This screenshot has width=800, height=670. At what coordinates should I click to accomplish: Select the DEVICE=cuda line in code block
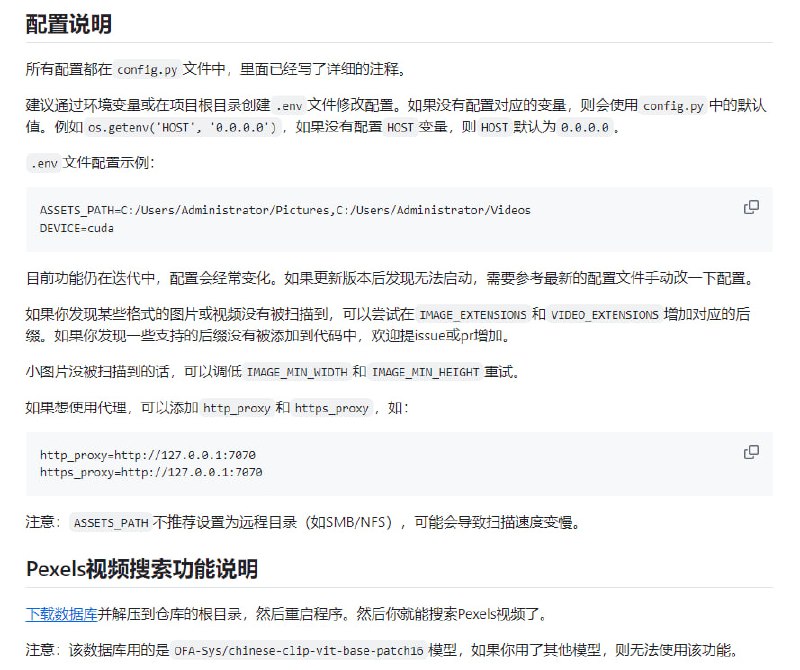(78, 225)
